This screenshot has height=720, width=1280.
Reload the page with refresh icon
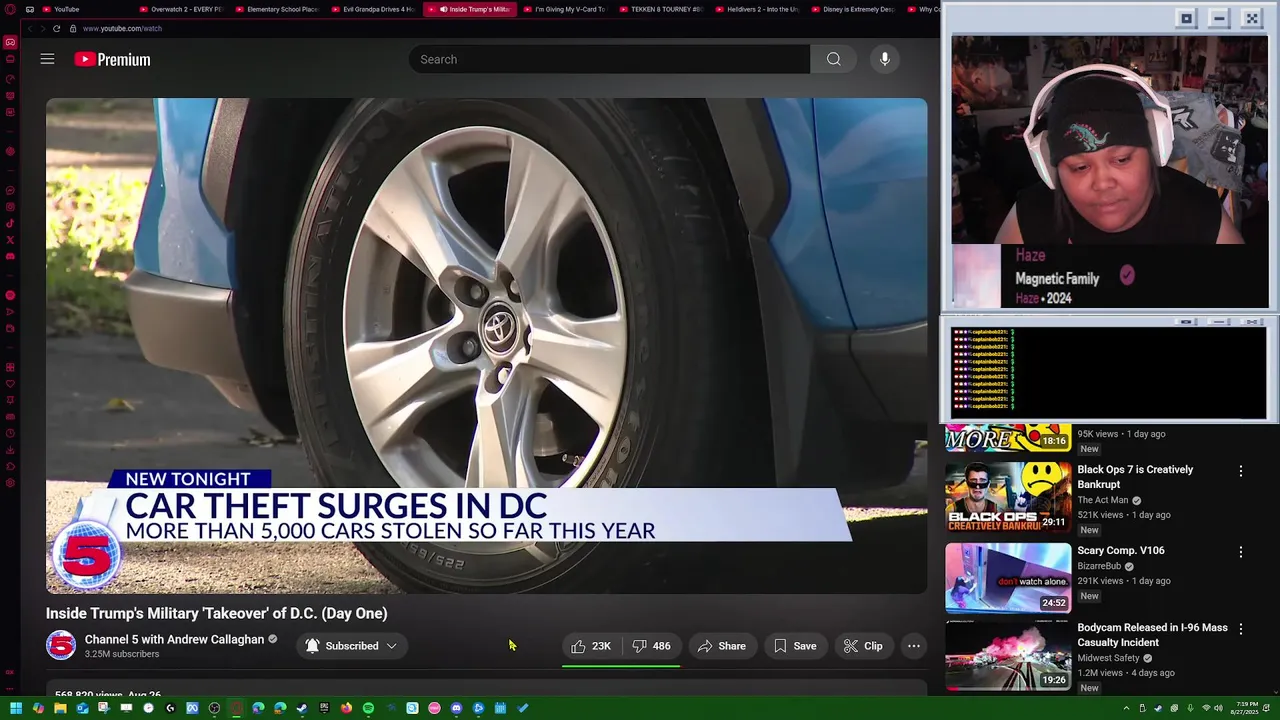(x=56, y=28)
